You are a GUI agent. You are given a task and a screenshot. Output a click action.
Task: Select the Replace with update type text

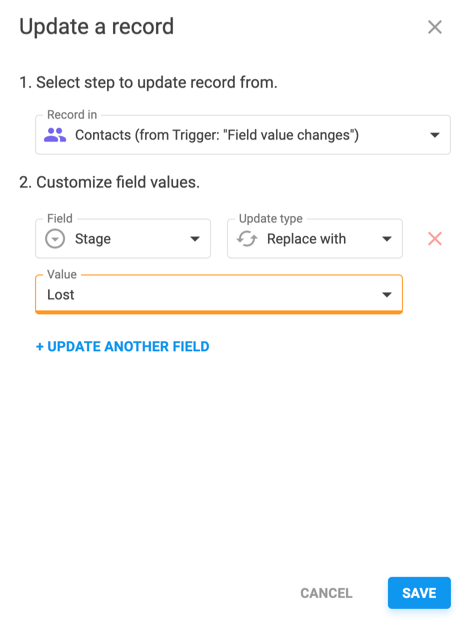pos(306,239)
